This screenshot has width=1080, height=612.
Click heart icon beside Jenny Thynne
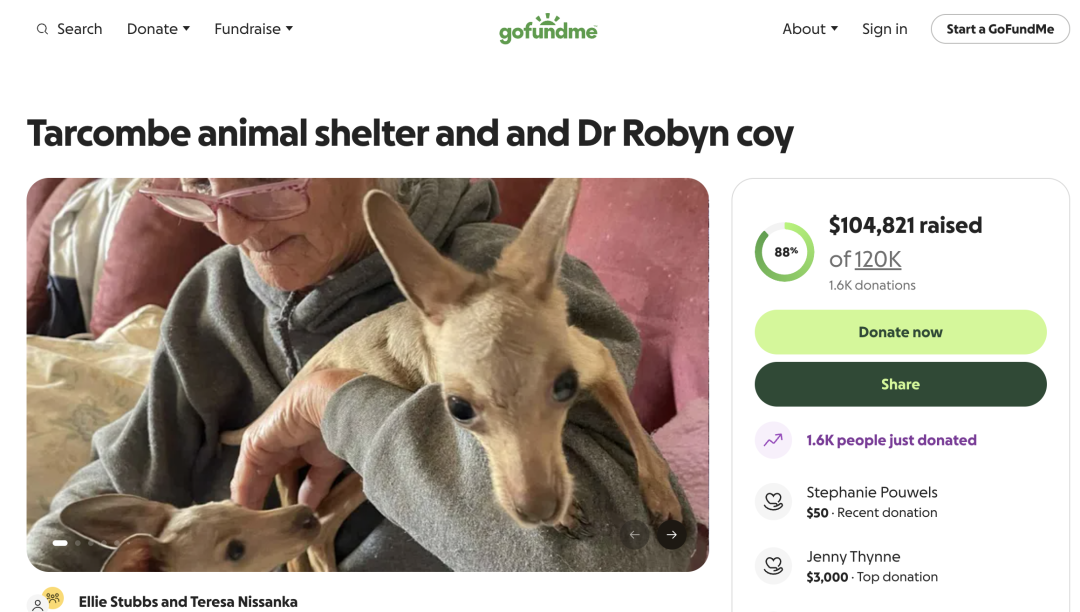773,566
